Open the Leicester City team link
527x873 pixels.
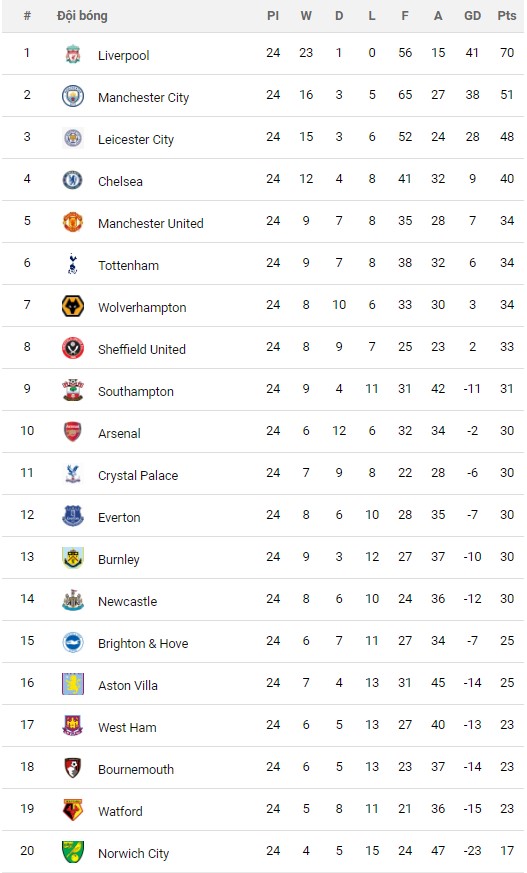[136, 139]
